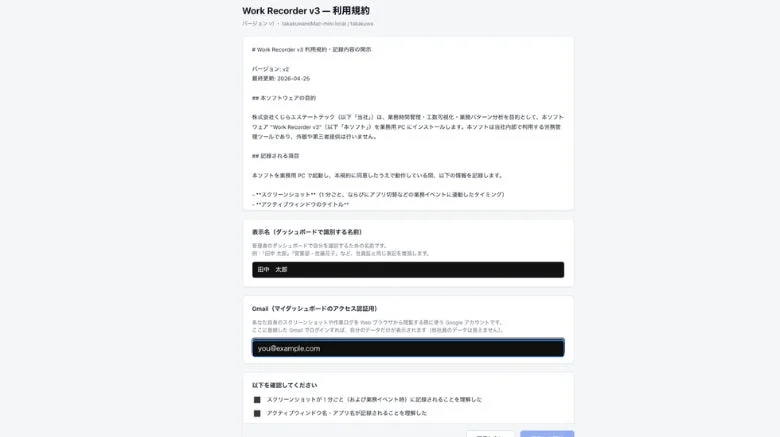Click the terms of use text box
The width and height of the screenshot is (780, 437).
coord(408,123)
